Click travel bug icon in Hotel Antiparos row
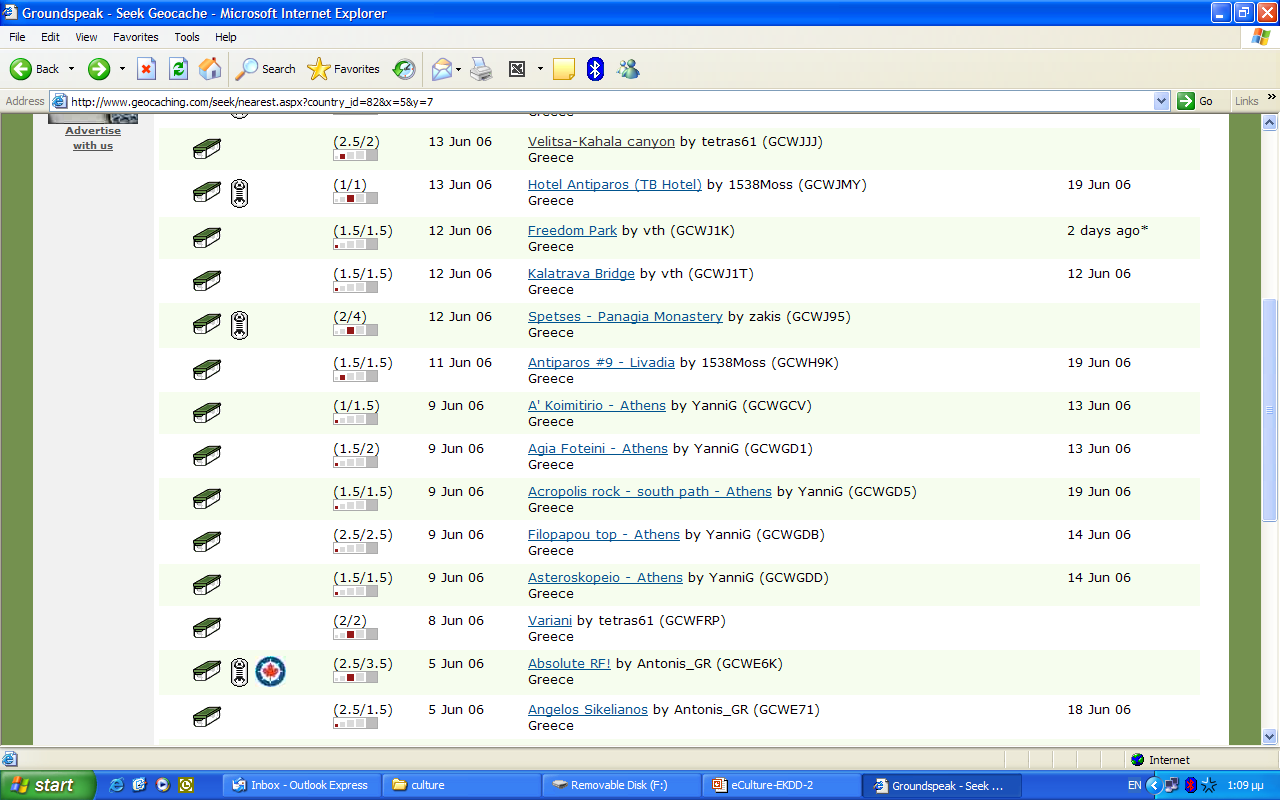 click(239, 193)
